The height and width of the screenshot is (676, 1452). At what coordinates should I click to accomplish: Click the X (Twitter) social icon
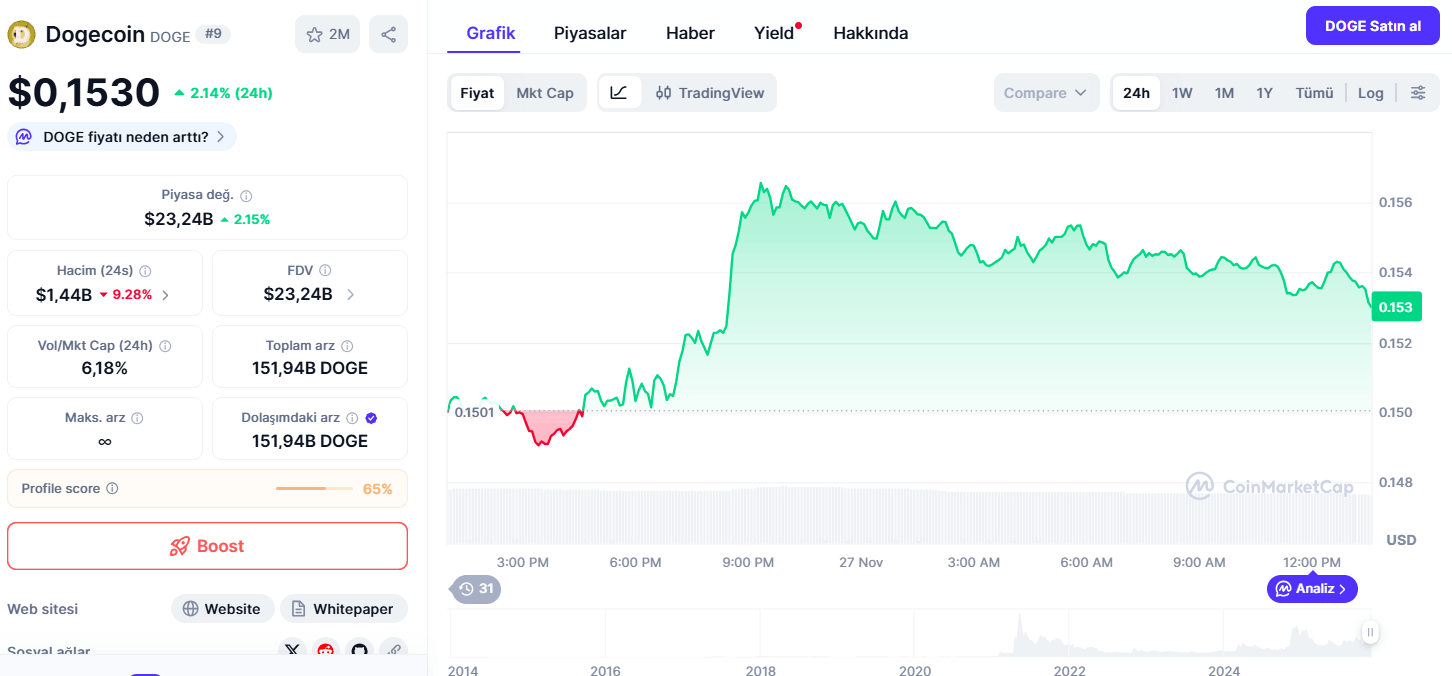pyautogui.click(x=292, y=651)
